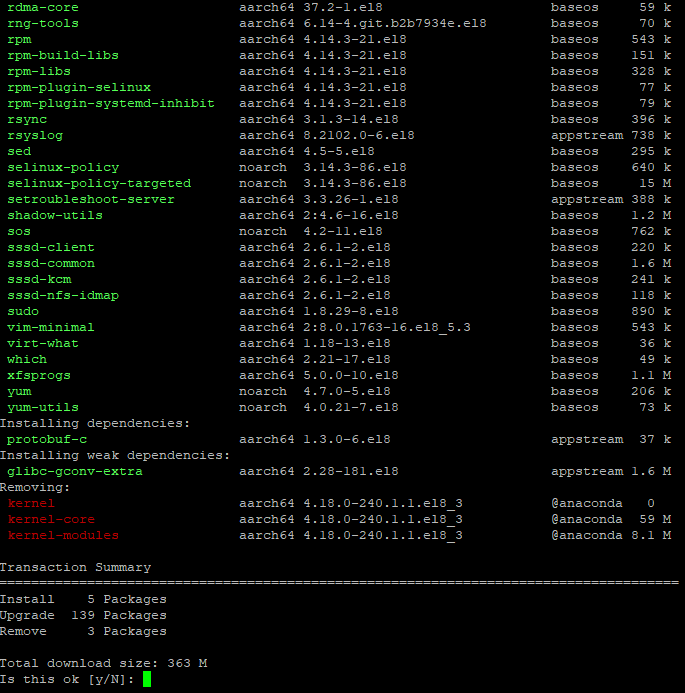685x693 pixels.
Task: Select the red kernel-core package name
Action: click(x=51, y=519)
